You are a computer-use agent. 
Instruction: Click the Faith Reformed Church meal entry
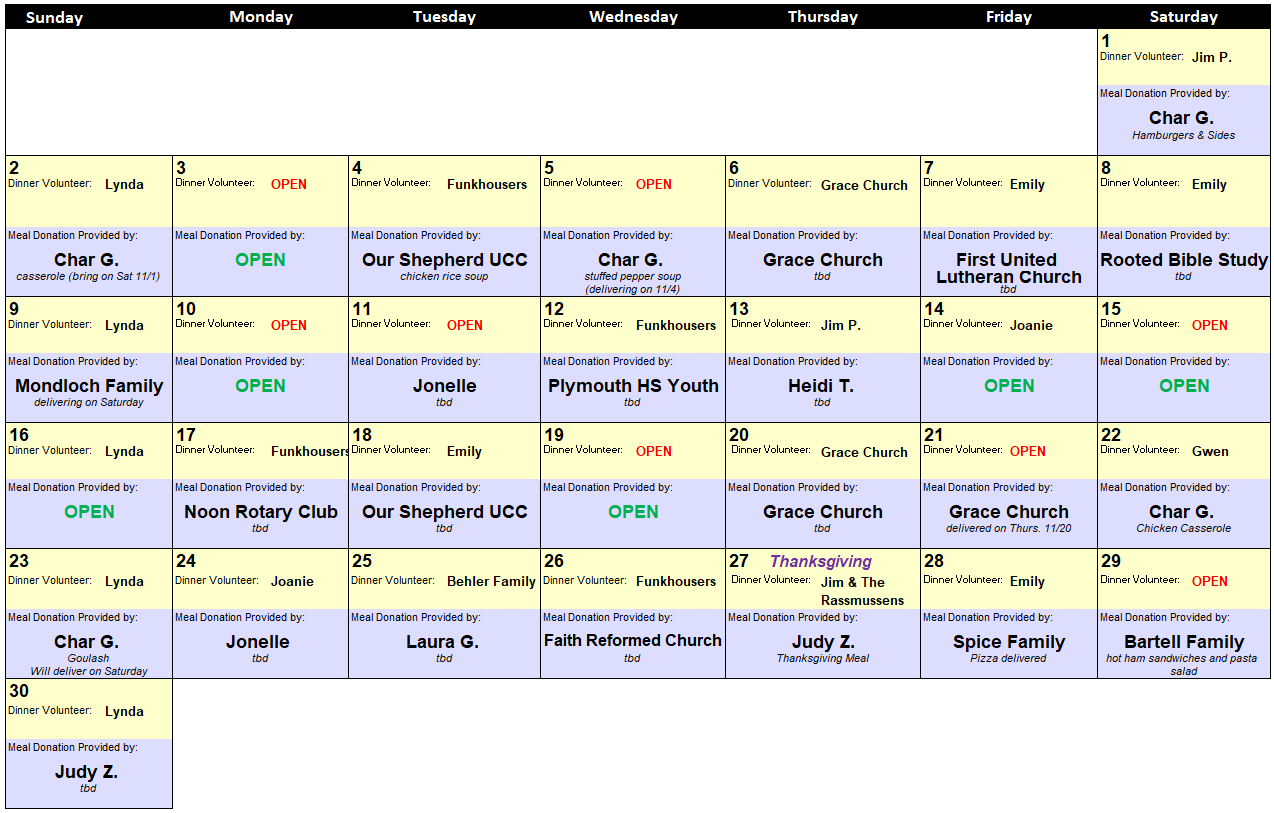tap(633, 641)
